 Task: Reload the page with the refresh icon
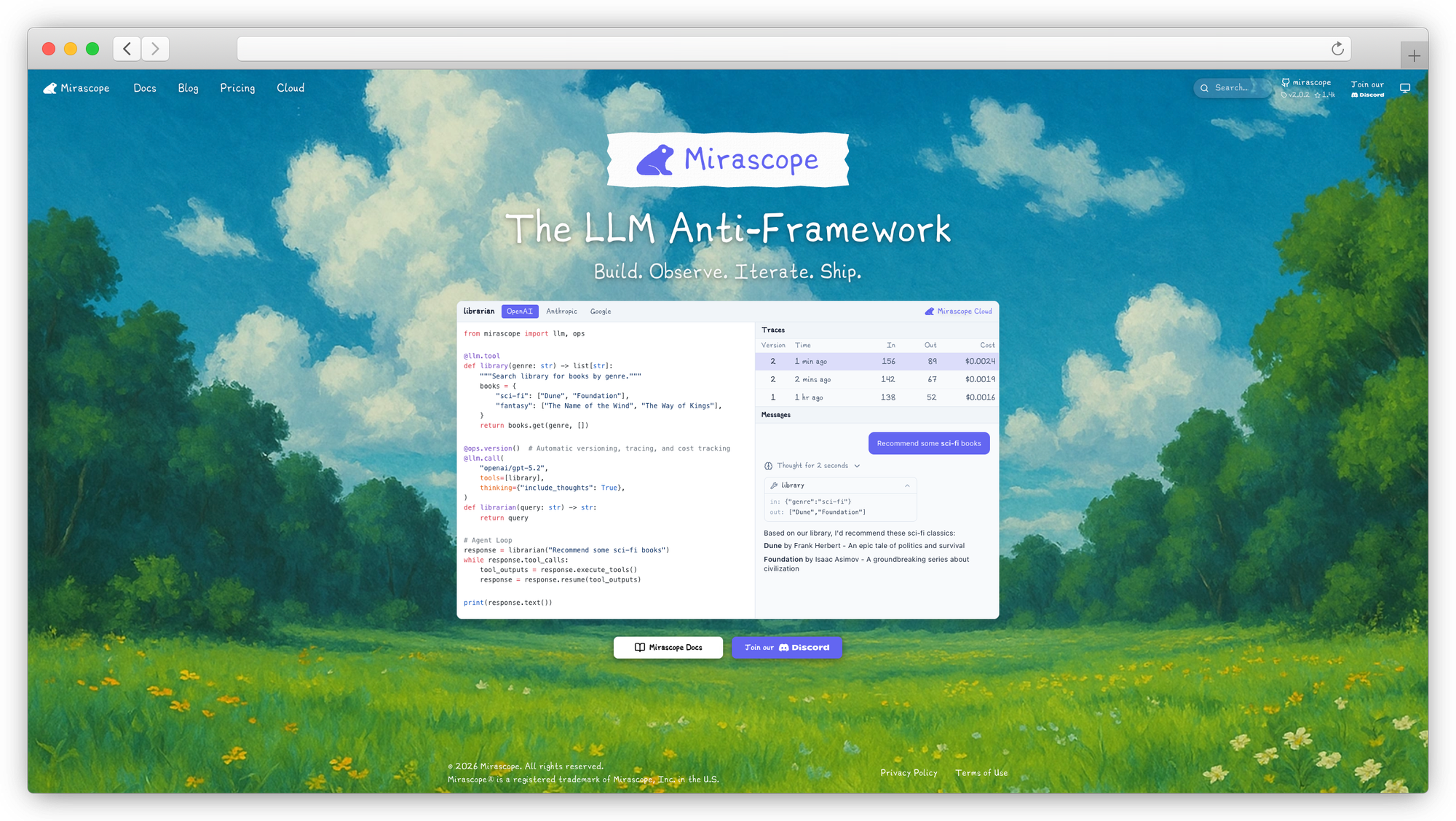tap(1337, 49)
